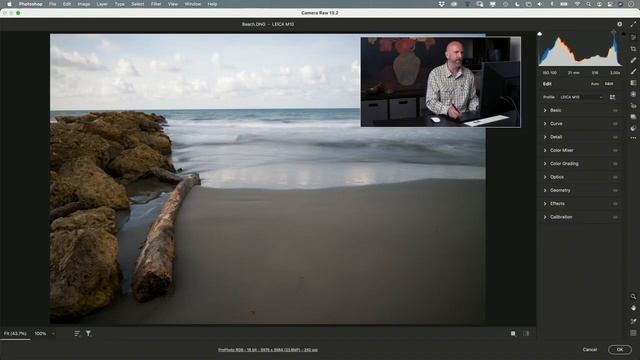Browse profiles with the grid icon
This screenshot has width=640, height=360.
tap(612, 97)
